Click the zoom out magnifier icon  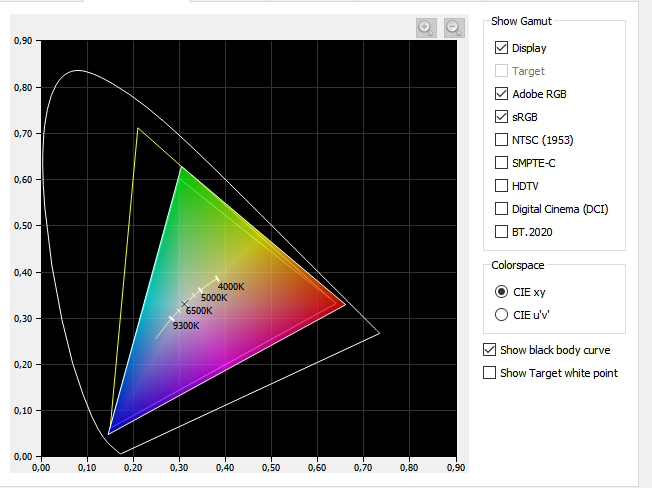[454, 28]
